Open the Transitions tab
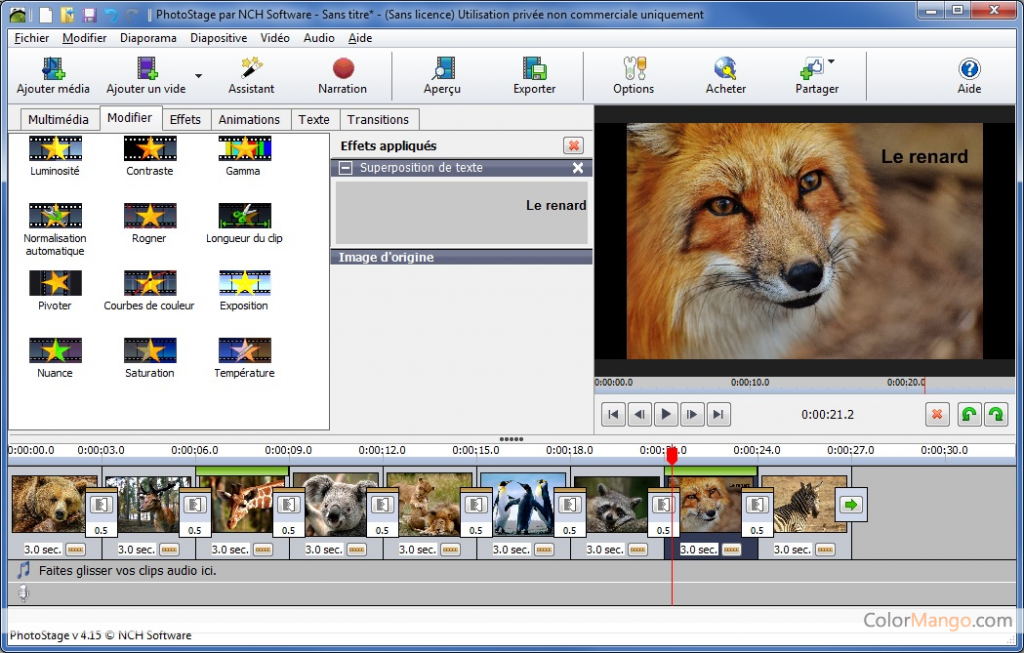The width and height of the screenshot is (1024, 653). (x=378, y=119)
